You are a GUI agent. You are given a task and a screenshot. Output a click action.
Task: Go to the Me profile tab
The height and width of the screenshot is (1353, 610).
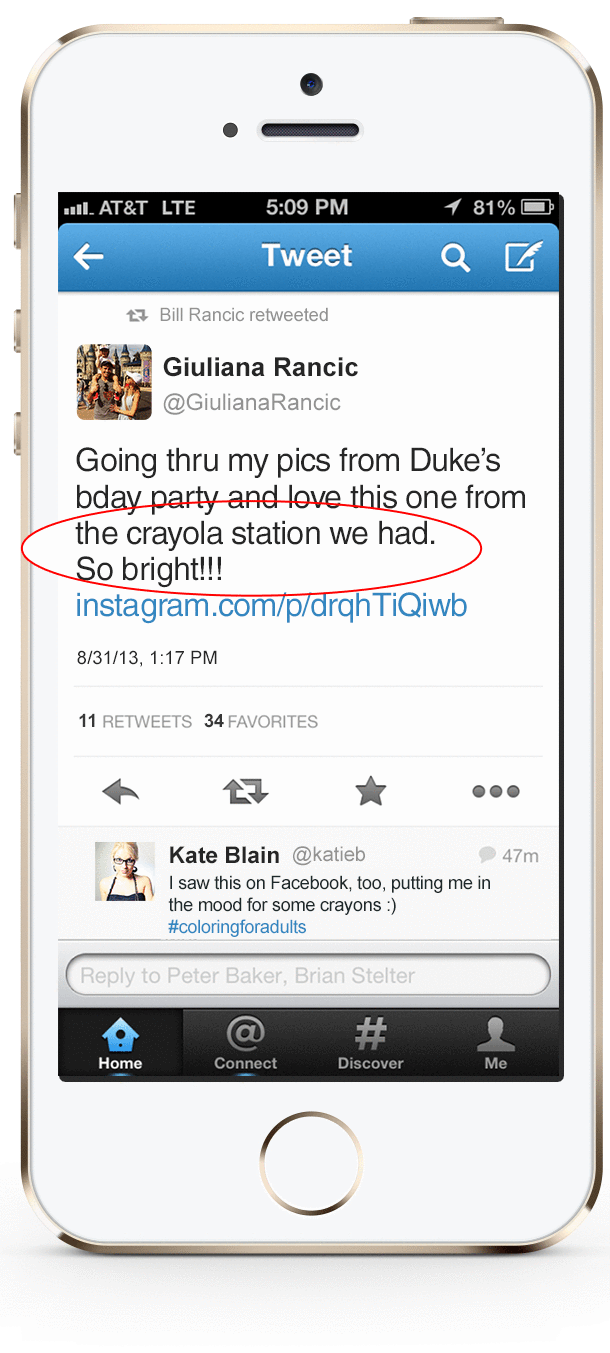click(x=496, y=1044)
